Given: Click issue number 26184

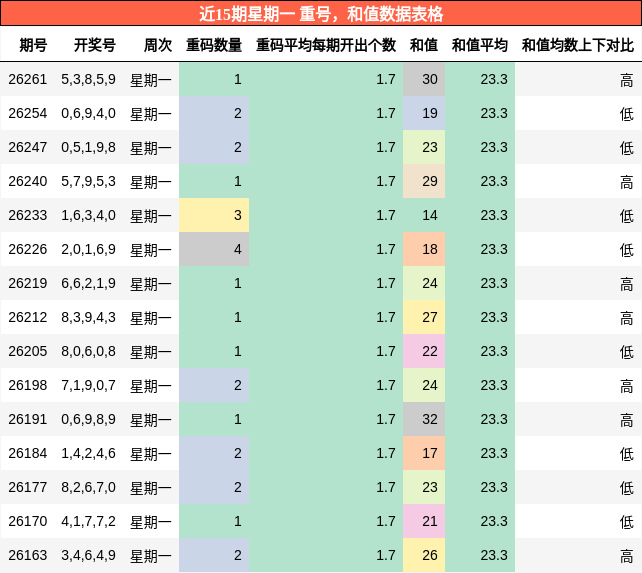Looking at the screenshot, I should [x=28, y=453].
